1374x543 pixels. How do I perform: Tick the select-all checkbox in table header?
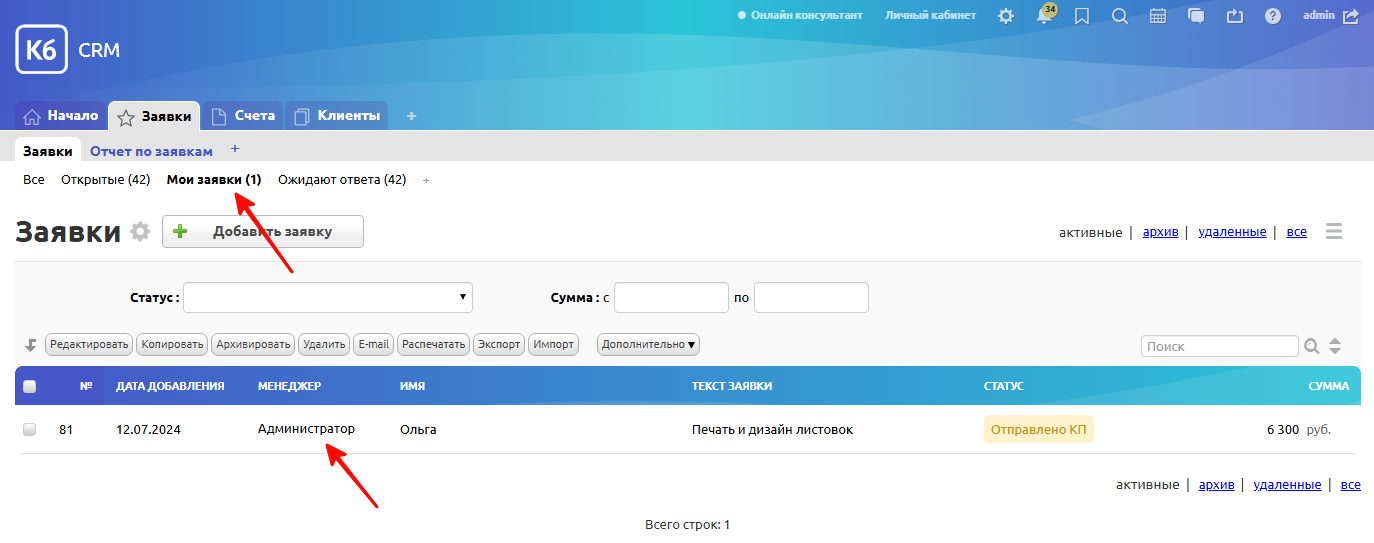29,386
